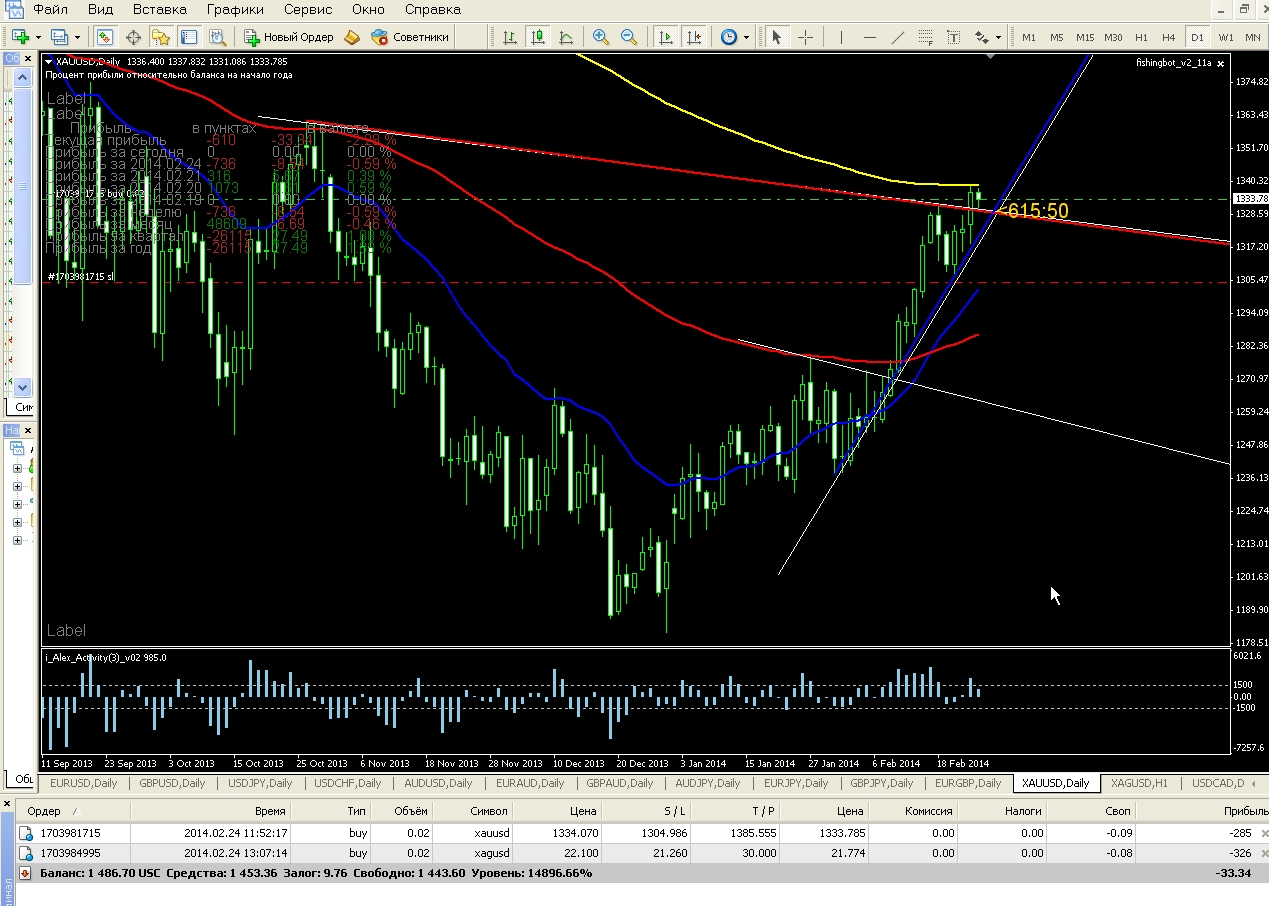Click the New Chart toolbar icon
This screenshot has width=1269, height=906.
click(19, 37)
